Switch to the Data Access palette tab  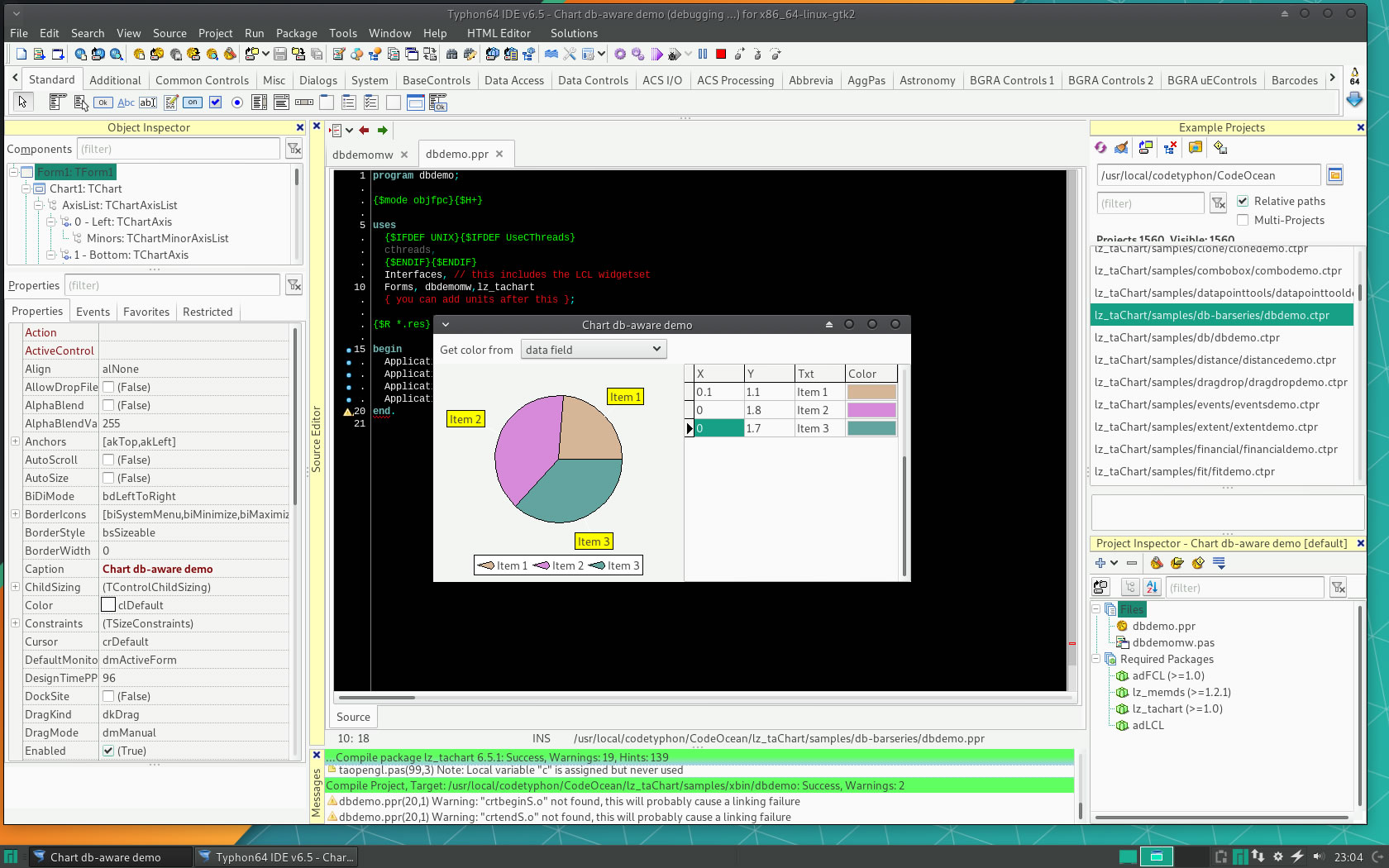(513, 80)
